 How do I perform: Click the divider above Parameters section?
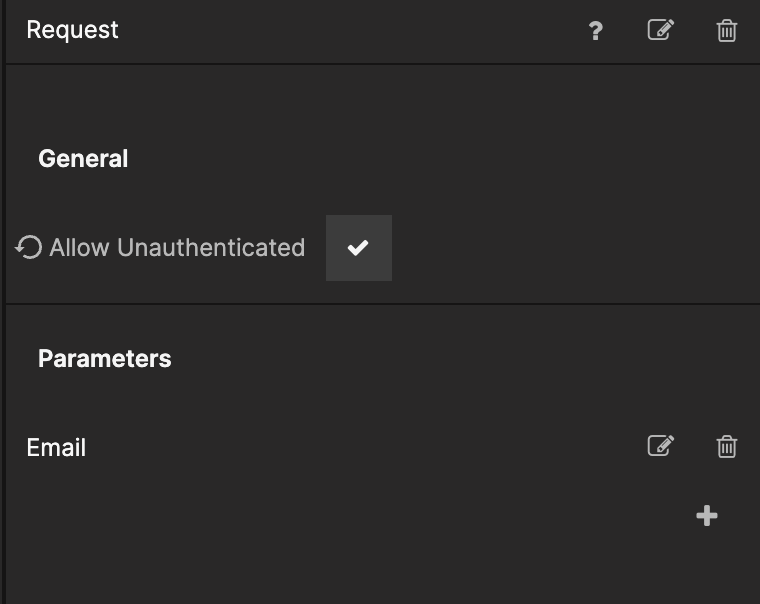[x=380, y=304]
